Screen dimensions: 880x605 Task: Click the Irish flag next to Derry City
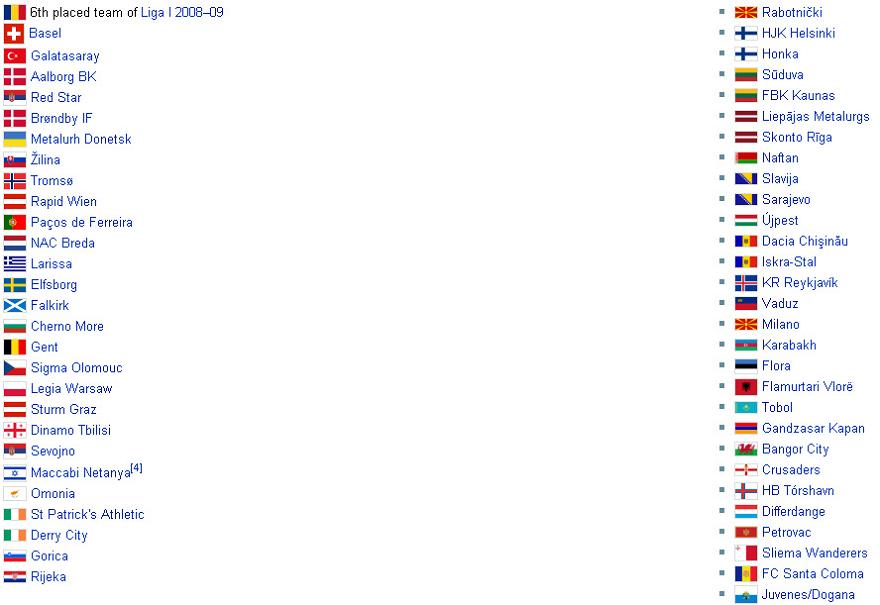(x=15, y=535)
